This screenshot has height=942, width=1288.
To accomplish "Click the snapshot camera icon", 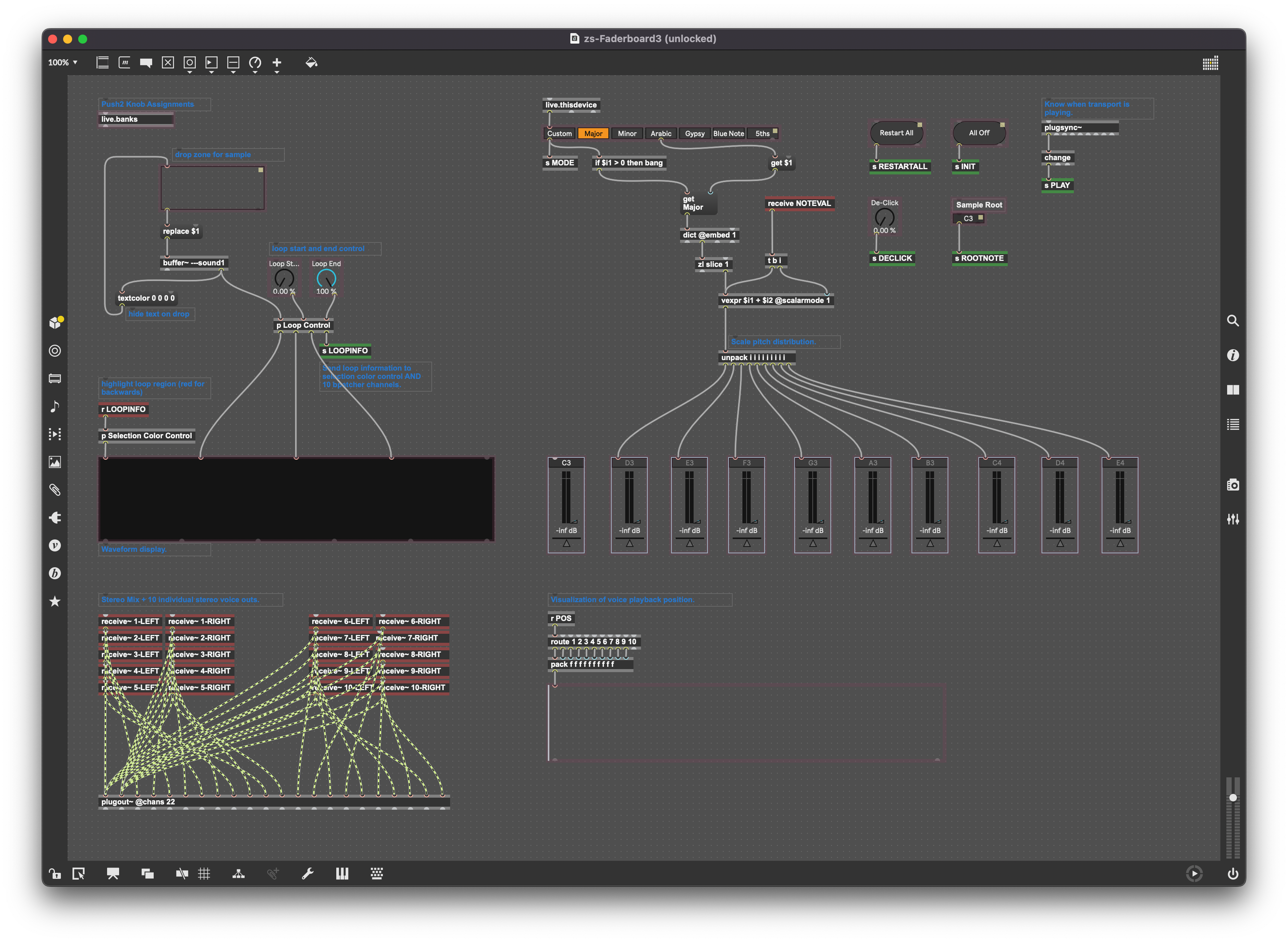I will point(1233,485).
